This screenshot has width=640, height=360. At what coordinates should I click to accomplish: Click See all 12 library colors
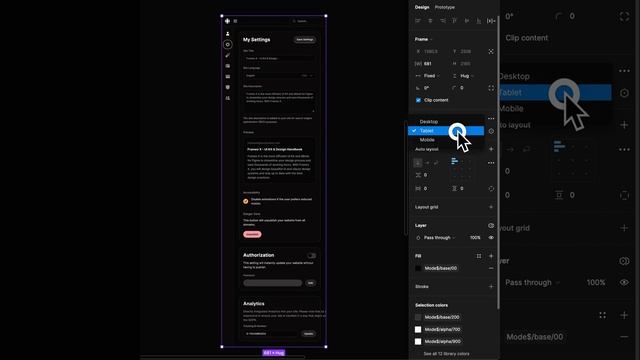[x=446, y=354]
